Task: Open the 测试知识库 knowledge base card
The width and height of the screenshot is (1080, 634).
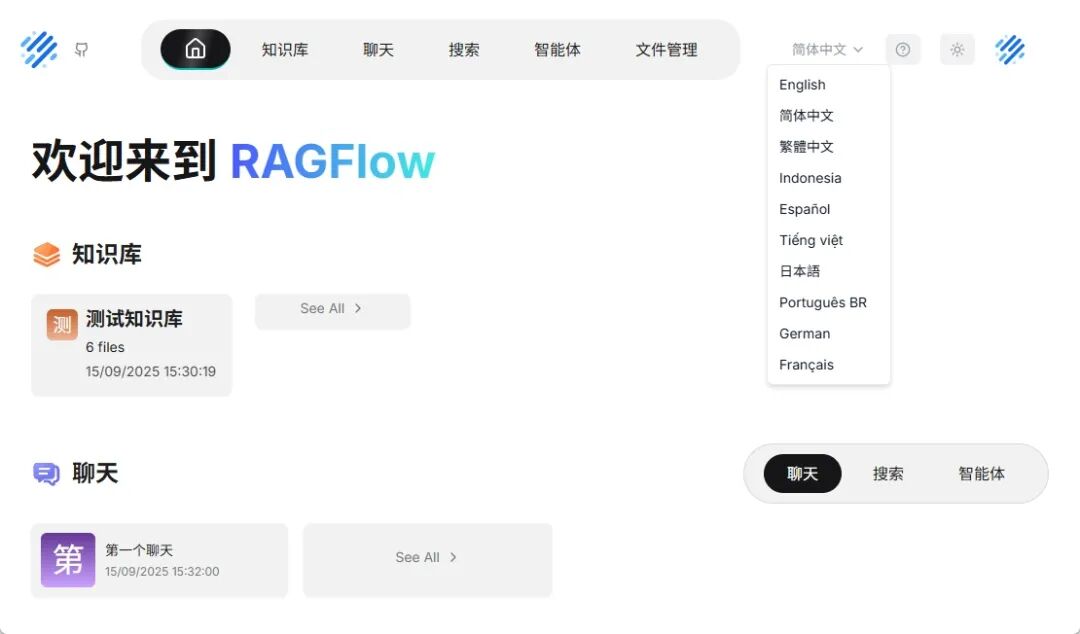Action: point(148,345)
